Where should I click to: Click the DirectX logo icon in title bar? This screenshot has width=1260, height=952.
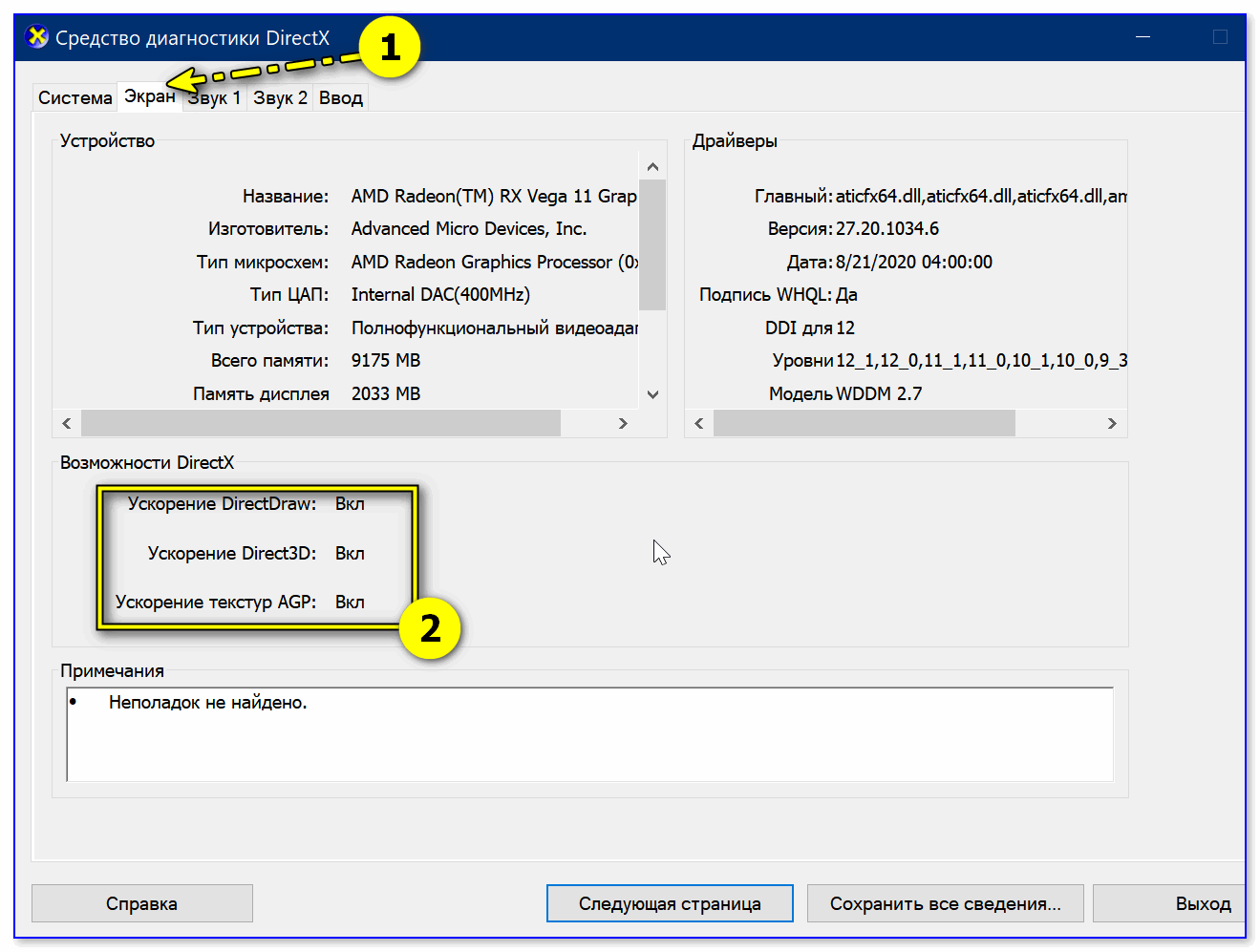(37, 37)
